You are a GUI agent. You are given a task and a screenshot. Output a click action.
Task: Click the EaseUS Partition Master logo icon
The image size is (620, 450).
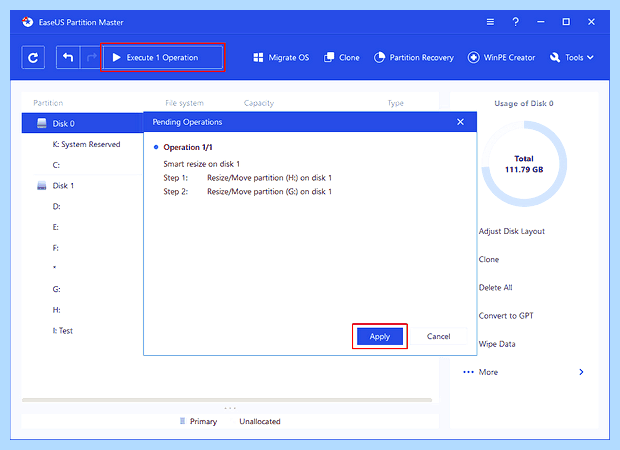click(28, 22)
